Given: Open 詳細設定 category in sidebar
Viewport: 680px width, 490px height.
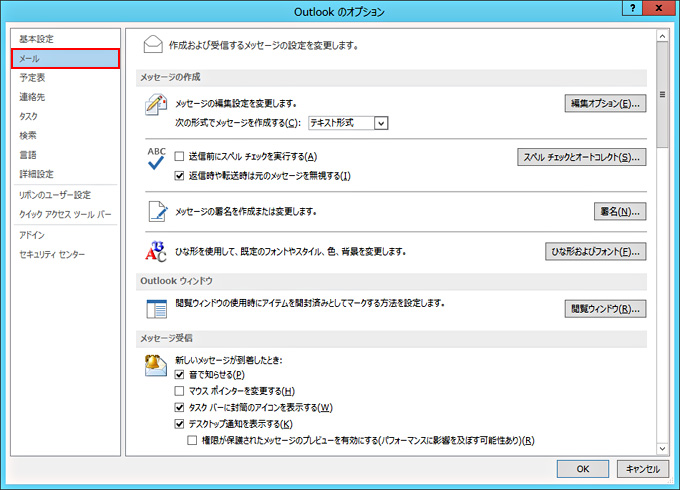Looking at the screenshot, I should tap(37, 174).
